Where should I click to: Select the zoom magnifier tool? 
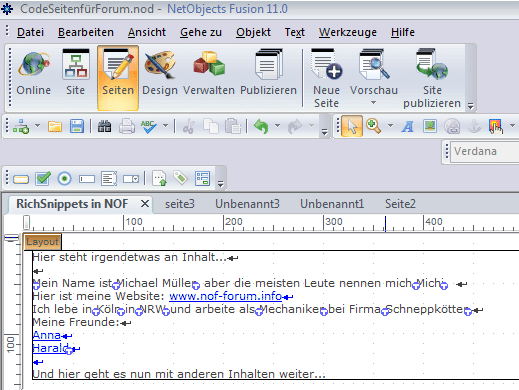[374, 126]
